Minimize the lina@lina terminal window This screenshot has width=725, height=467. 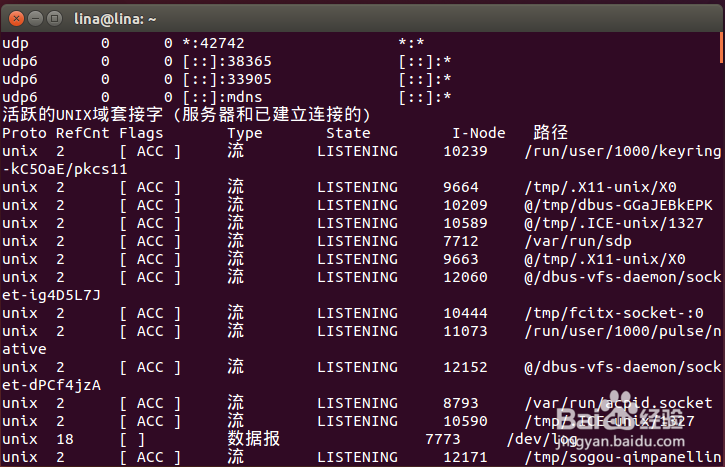[36, 18]
